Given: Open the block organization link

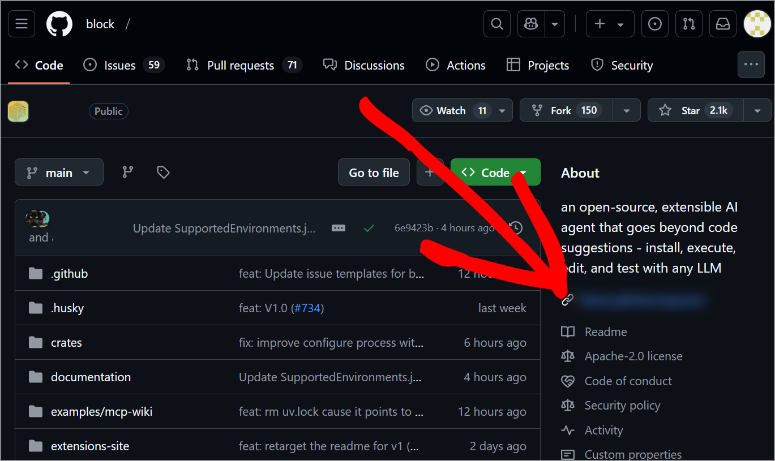Looking at the screenshot, I should 100,24.
